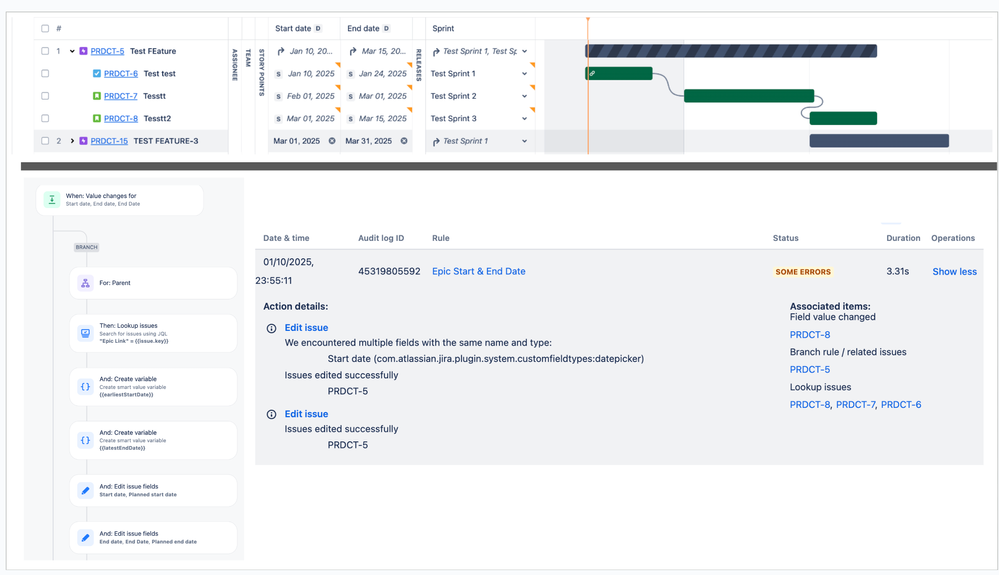Viewport: 999px width, 575px height.
Task: Check the box for row PRDCT-8
Action: coord(45,118)
